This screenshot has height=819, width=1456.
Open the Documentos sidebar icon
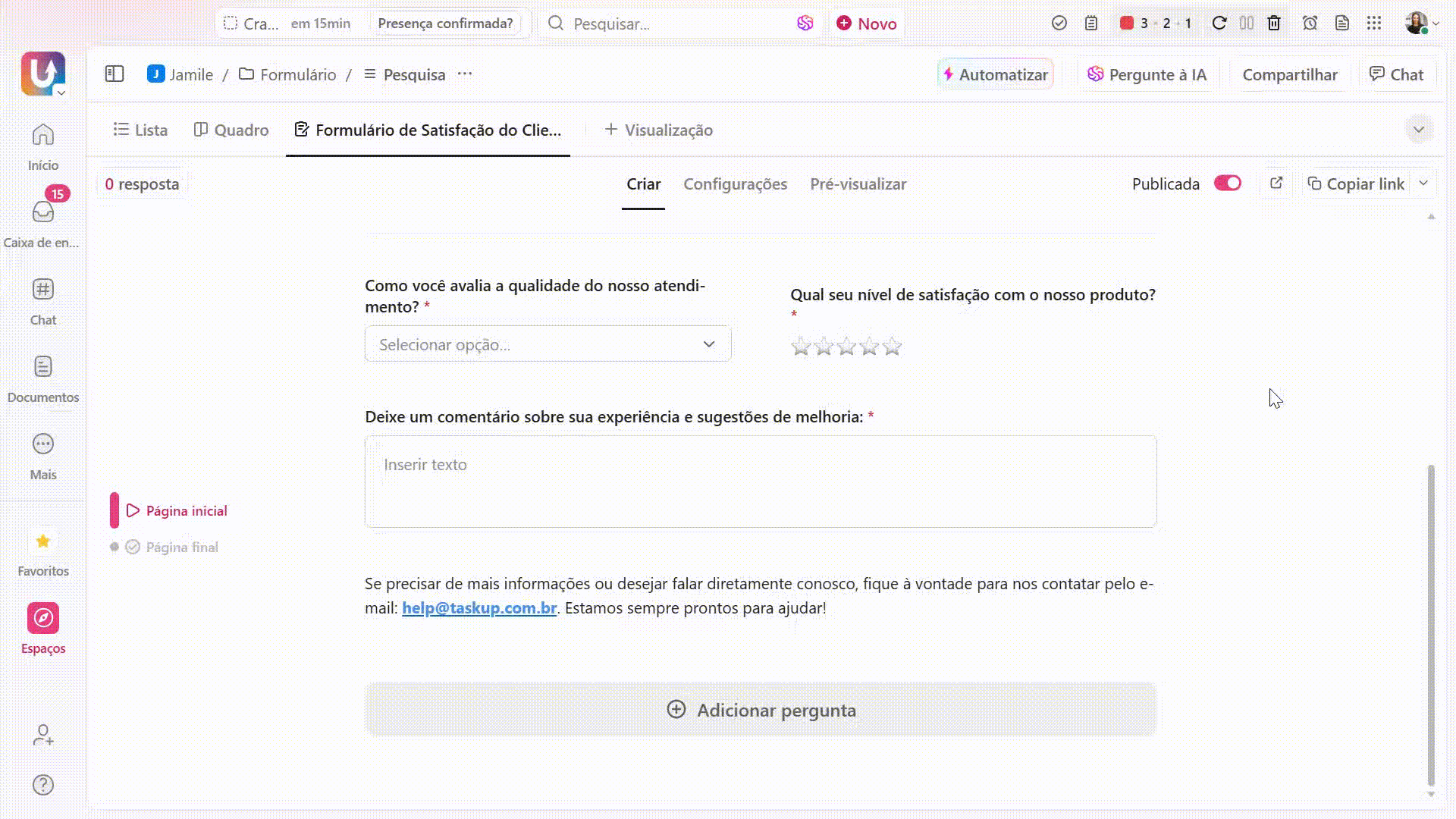tap(43, 367)
